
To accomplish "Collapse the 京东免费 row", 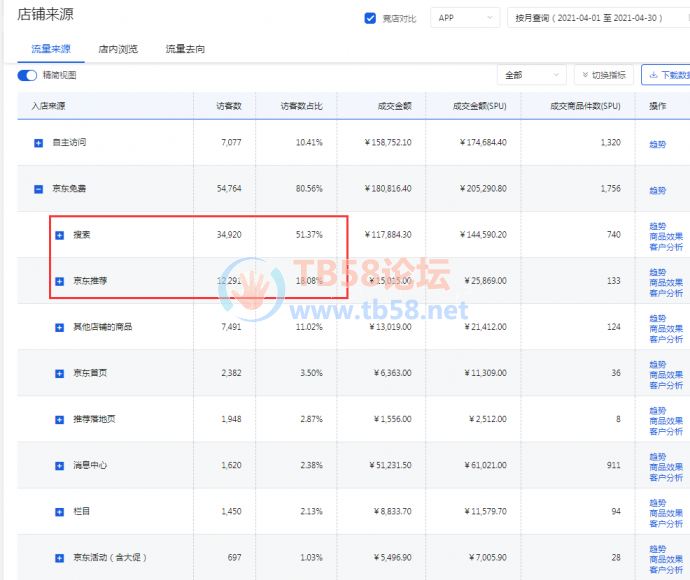I will tap(38, 189).
